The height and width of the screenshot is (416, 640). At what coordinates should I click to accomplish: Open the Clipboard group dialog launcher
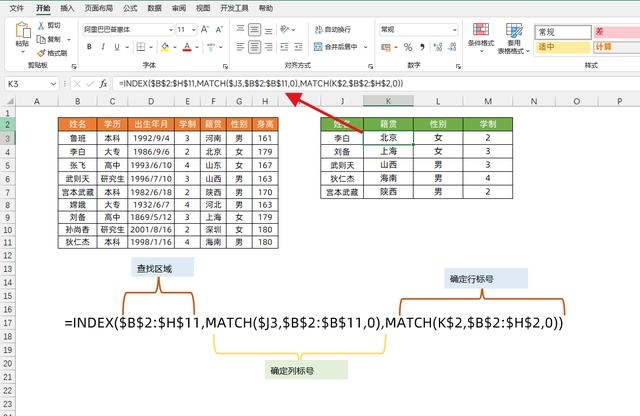(74, 66)
